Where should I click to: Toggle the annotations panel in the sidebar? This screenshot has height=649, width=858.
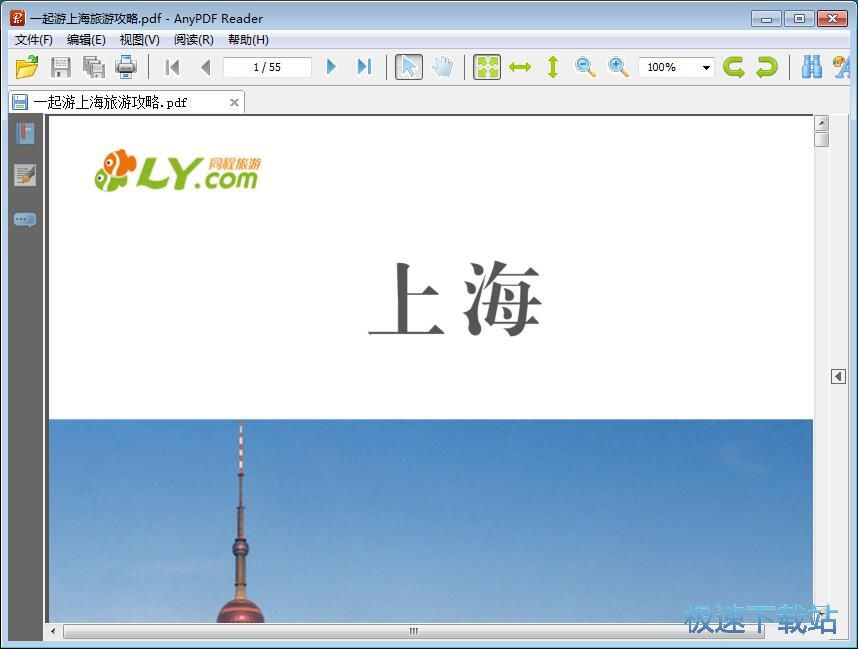point(25,174)
